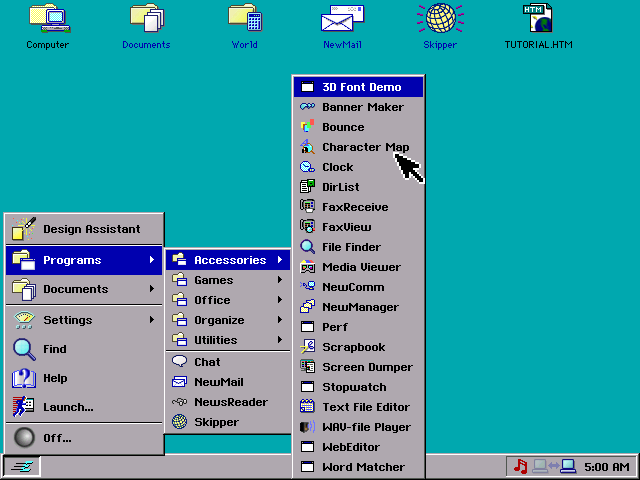640x480 pixels.
Task: Choose Off... to shut down
Action: pyautogui.click(x=84, y=438)
